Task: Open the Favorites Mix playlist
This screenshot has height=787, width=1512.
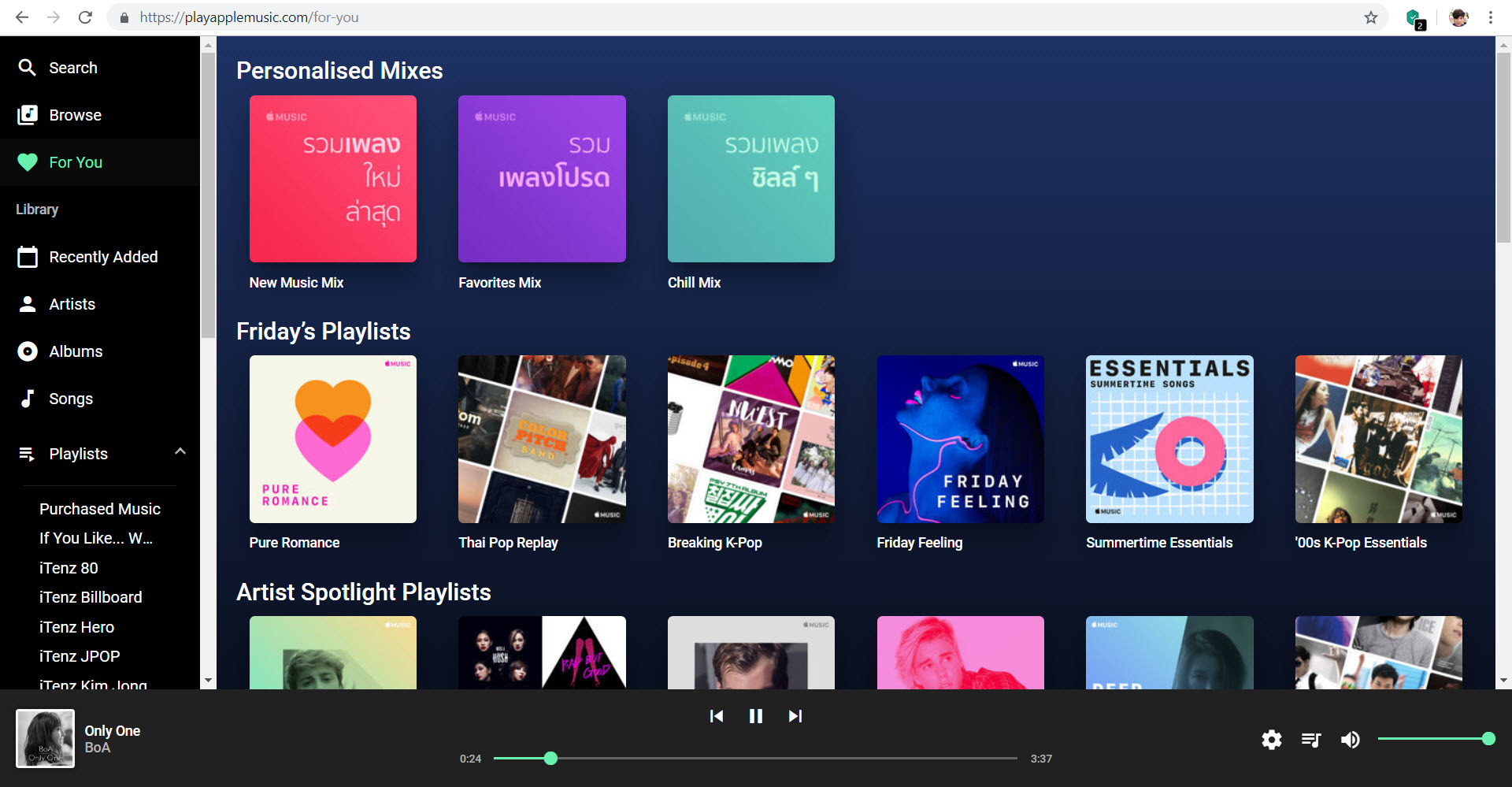Action: (x=542, y=179)
